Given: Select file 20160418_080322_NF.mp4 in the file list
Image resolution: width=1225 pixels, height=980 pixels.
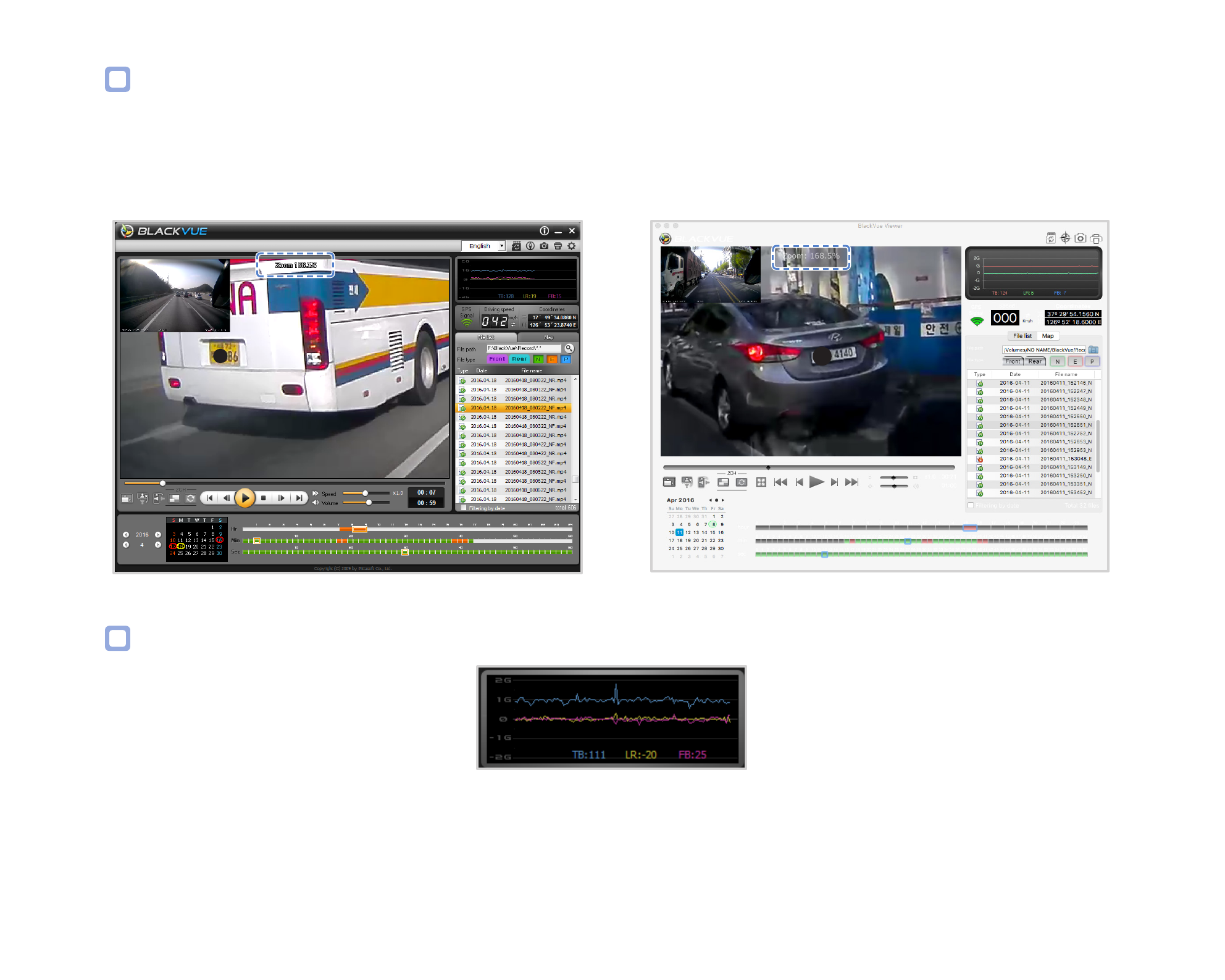Looking at the screenshot, I should click(513, 426).
